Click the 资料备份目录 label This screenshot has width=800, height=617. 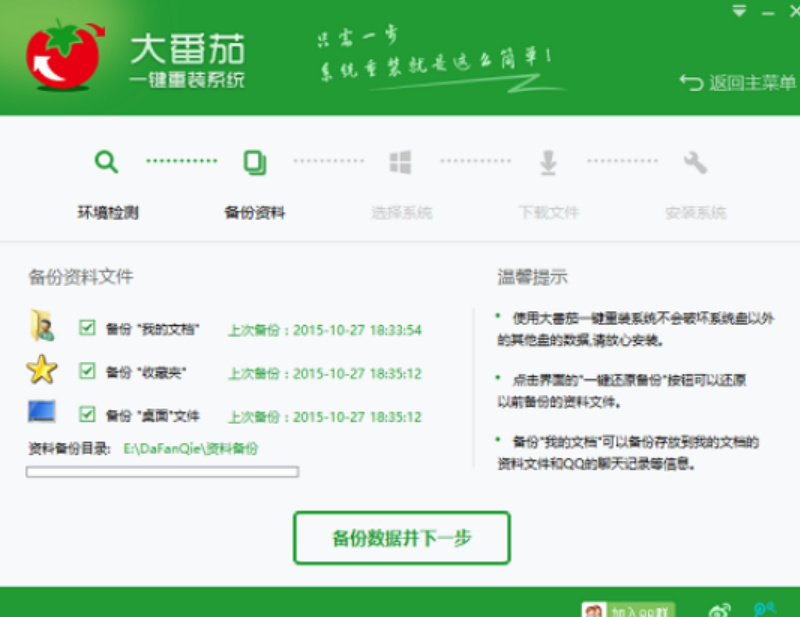69,449
